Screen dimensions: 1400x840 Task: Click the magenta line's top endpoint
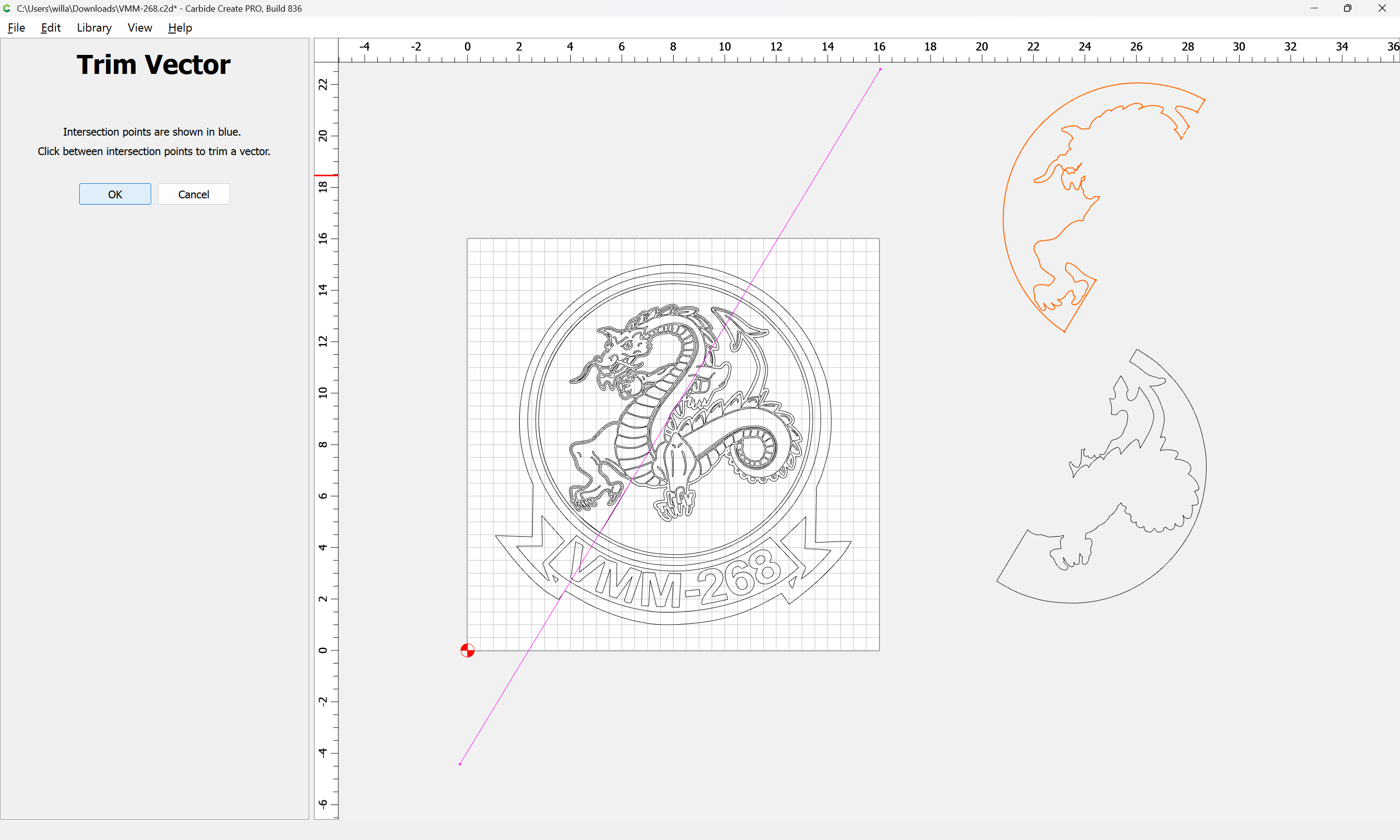point(880,69)
